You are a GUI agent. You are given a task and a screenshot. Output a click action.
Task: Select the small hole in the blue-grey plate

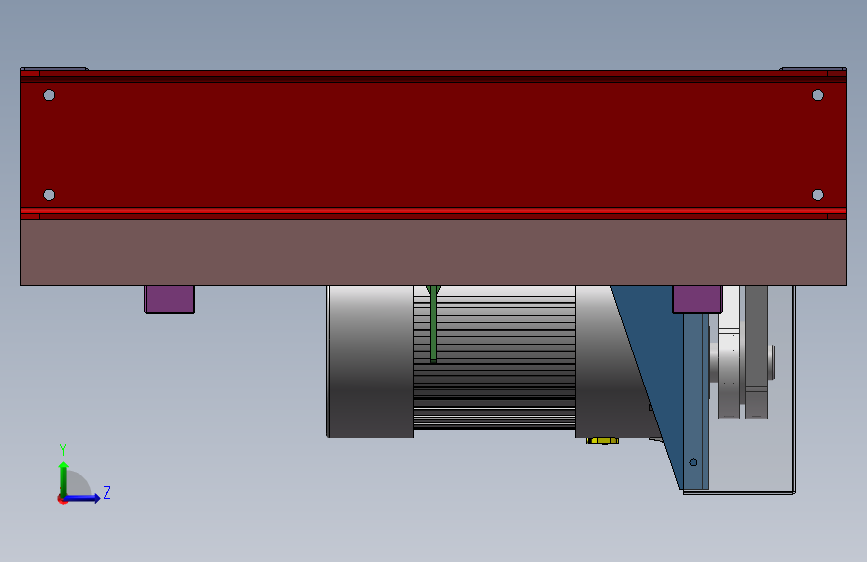tap(693, 462)
